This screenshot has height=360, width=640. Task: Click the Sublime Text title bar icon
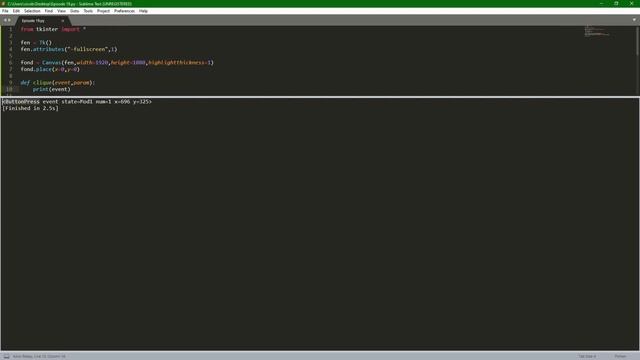pos(3,4)
